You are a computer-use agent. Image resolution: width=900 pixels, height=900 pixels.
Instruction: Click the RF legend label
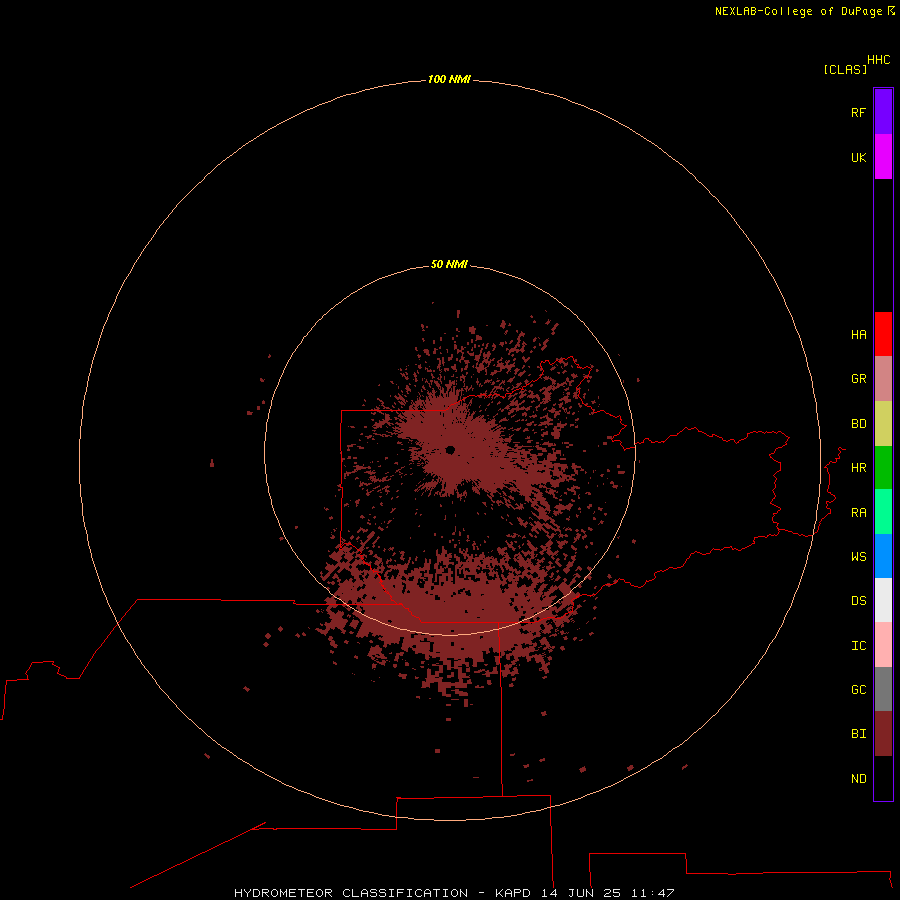[x=858, y=112]
